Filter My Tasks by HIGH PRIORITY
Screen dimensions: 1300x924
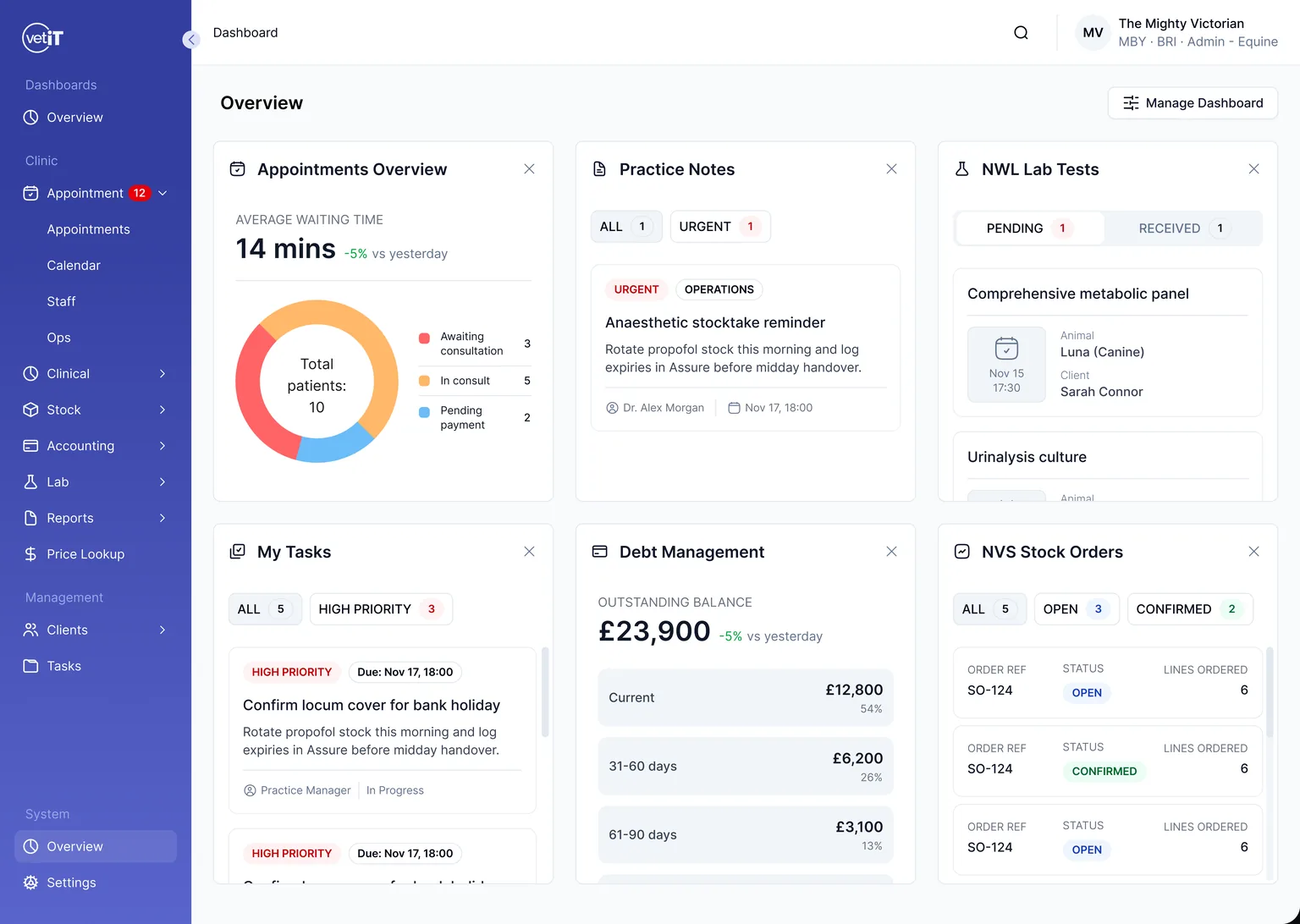(381, 609)
